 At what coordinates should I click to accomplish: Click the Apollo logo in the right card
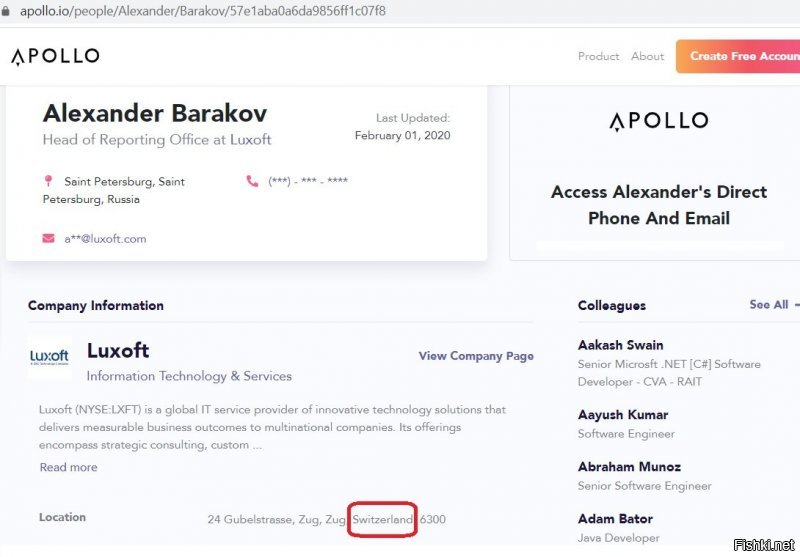(x=659, y=121)
